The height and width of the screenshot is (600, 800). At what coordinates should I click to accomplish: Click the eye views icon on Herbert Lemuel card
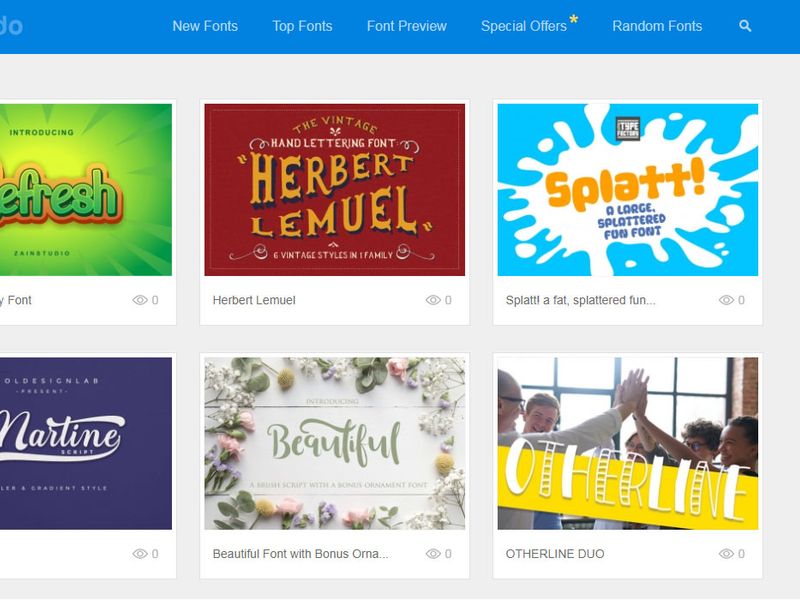pos(433,300)
